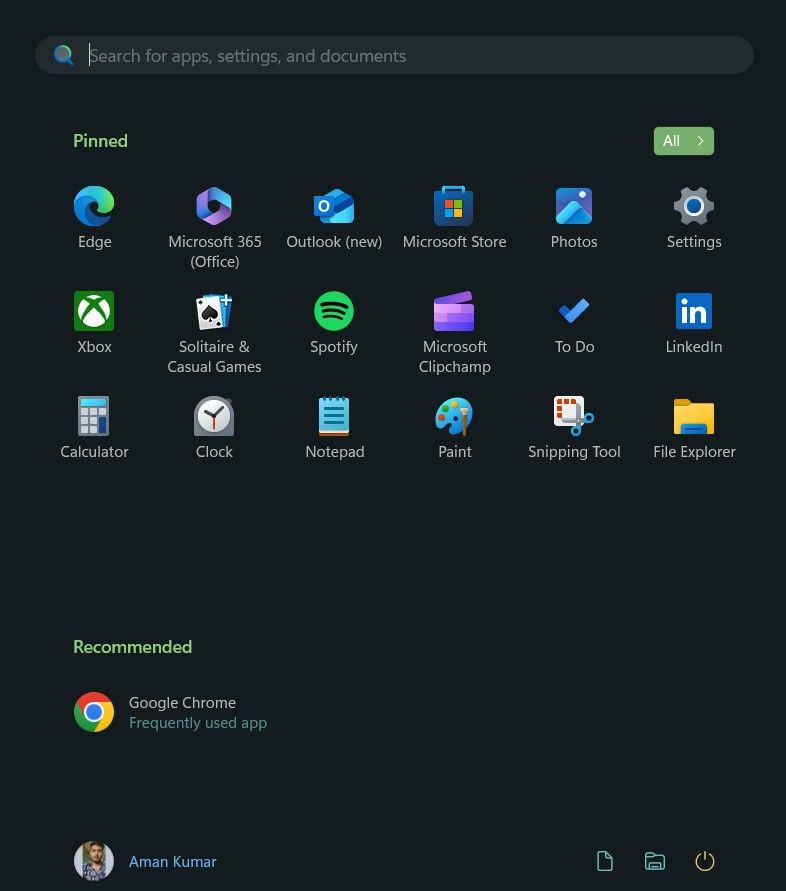Click the Pinned section heading
Image resolution: width=786 pixels, height=891 pixels.
pos(100,141)
